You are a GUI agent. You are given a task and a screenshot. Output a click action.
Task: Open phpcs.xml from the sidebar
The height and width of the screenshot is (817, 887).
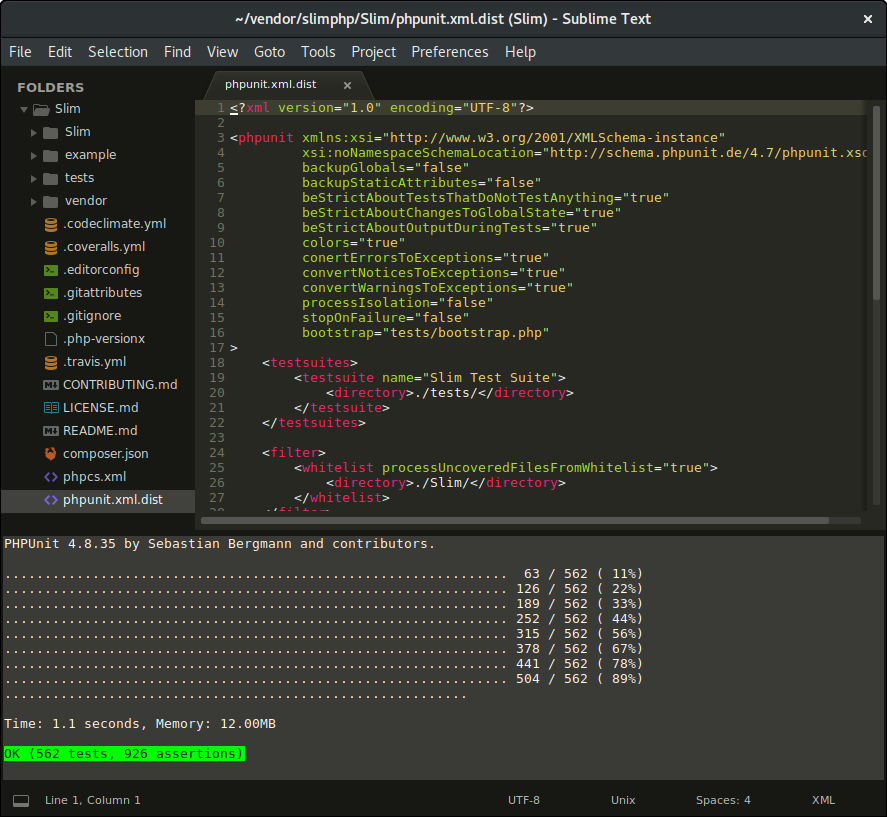(x=94, y=477)
